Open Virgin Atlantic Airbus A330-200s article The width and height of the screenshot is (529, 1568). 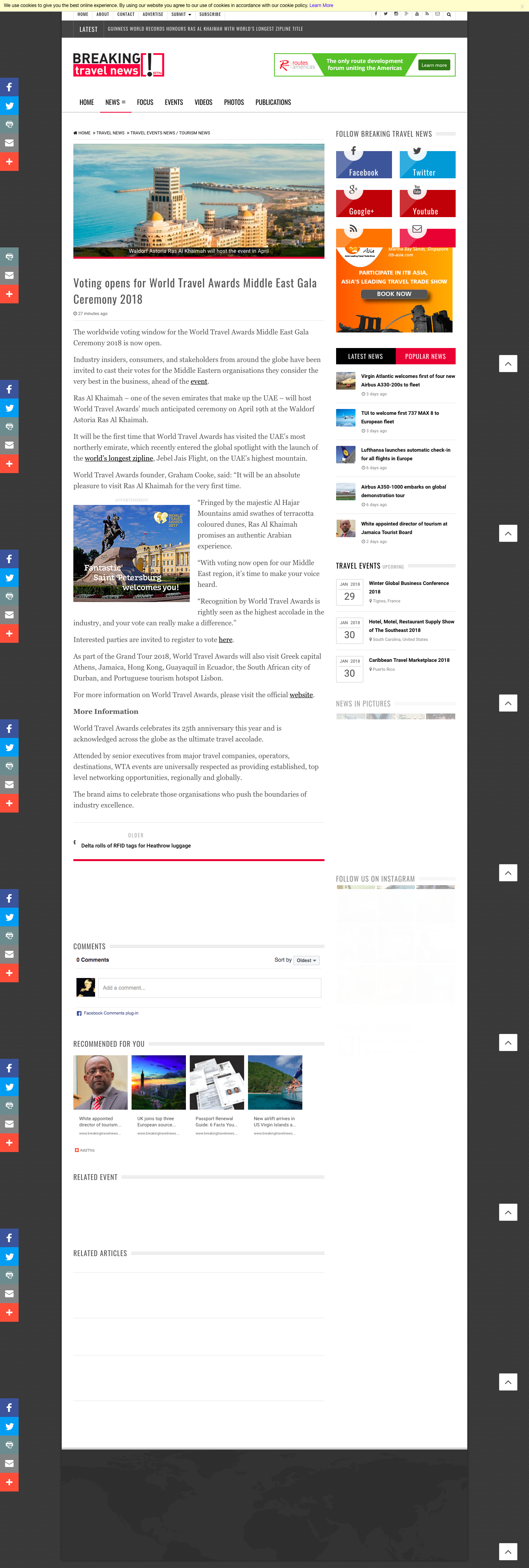pos(408,380)
